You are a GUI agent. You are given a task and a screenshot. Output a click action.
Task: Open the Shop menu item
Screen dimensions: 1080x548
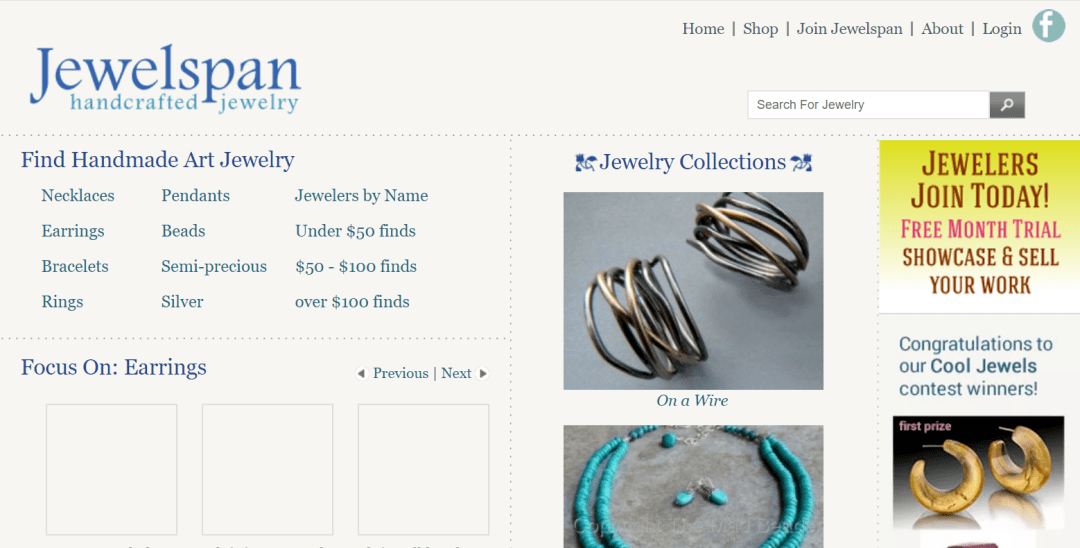760,29
